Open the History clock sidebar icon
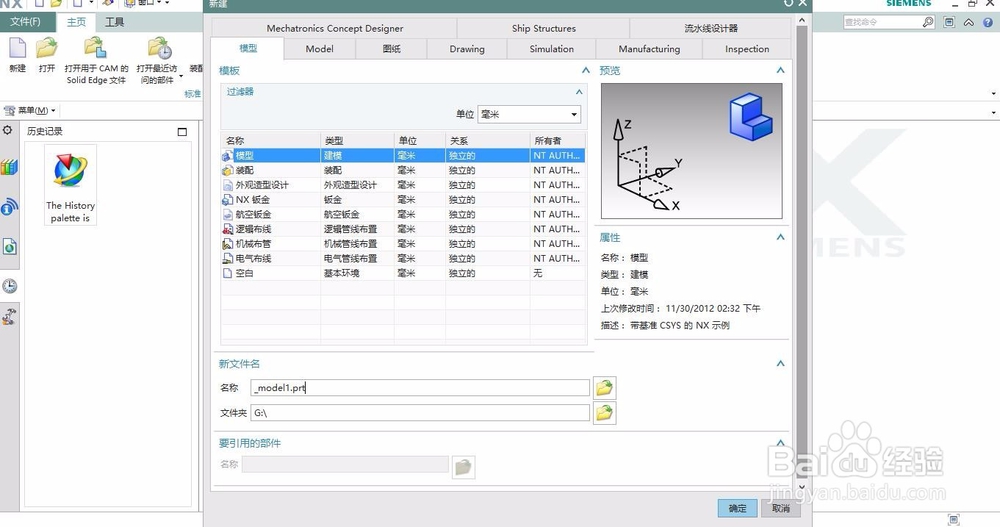 pos(9,286)
